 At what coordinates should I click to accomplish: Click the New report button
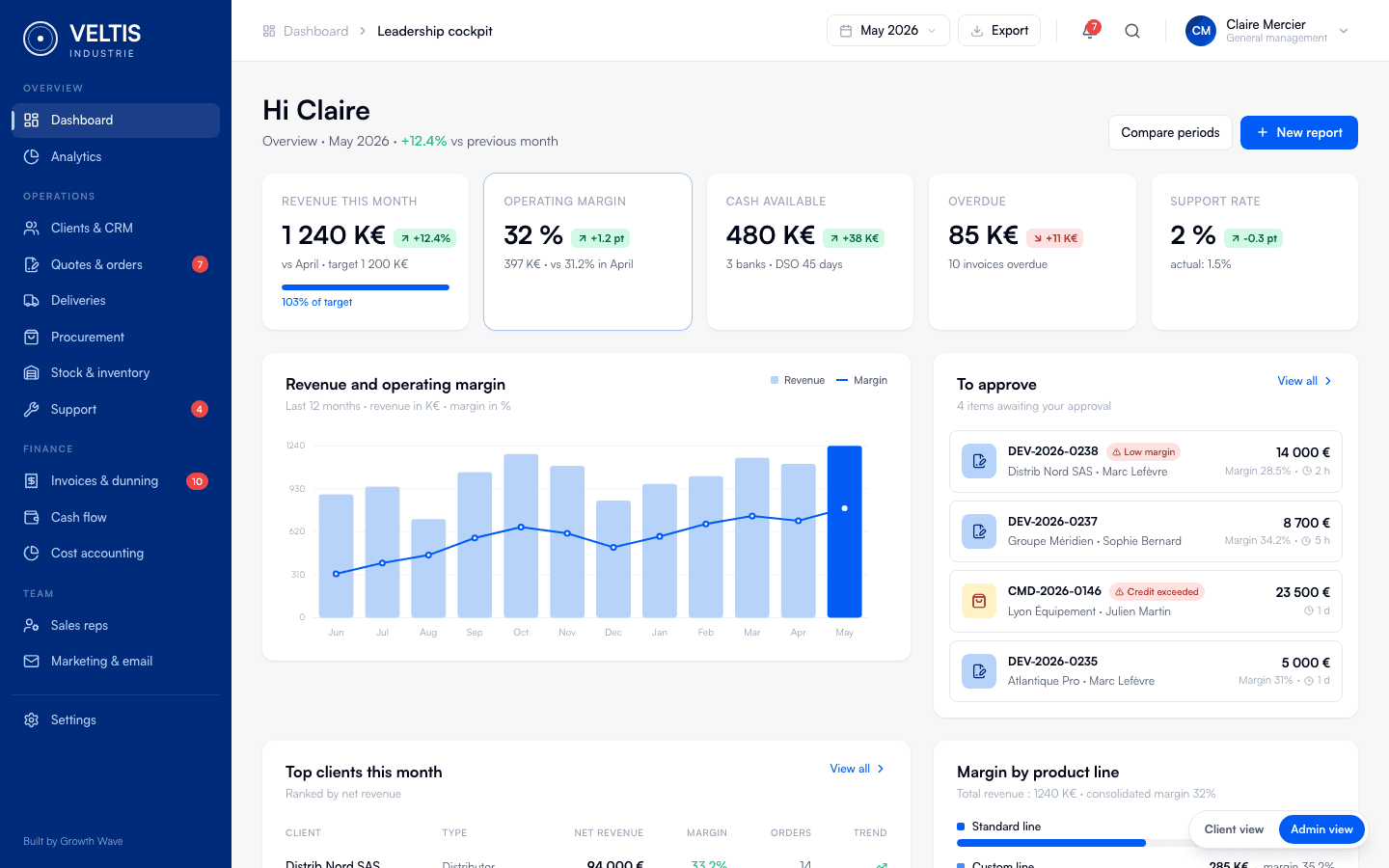coord(1299,132)
